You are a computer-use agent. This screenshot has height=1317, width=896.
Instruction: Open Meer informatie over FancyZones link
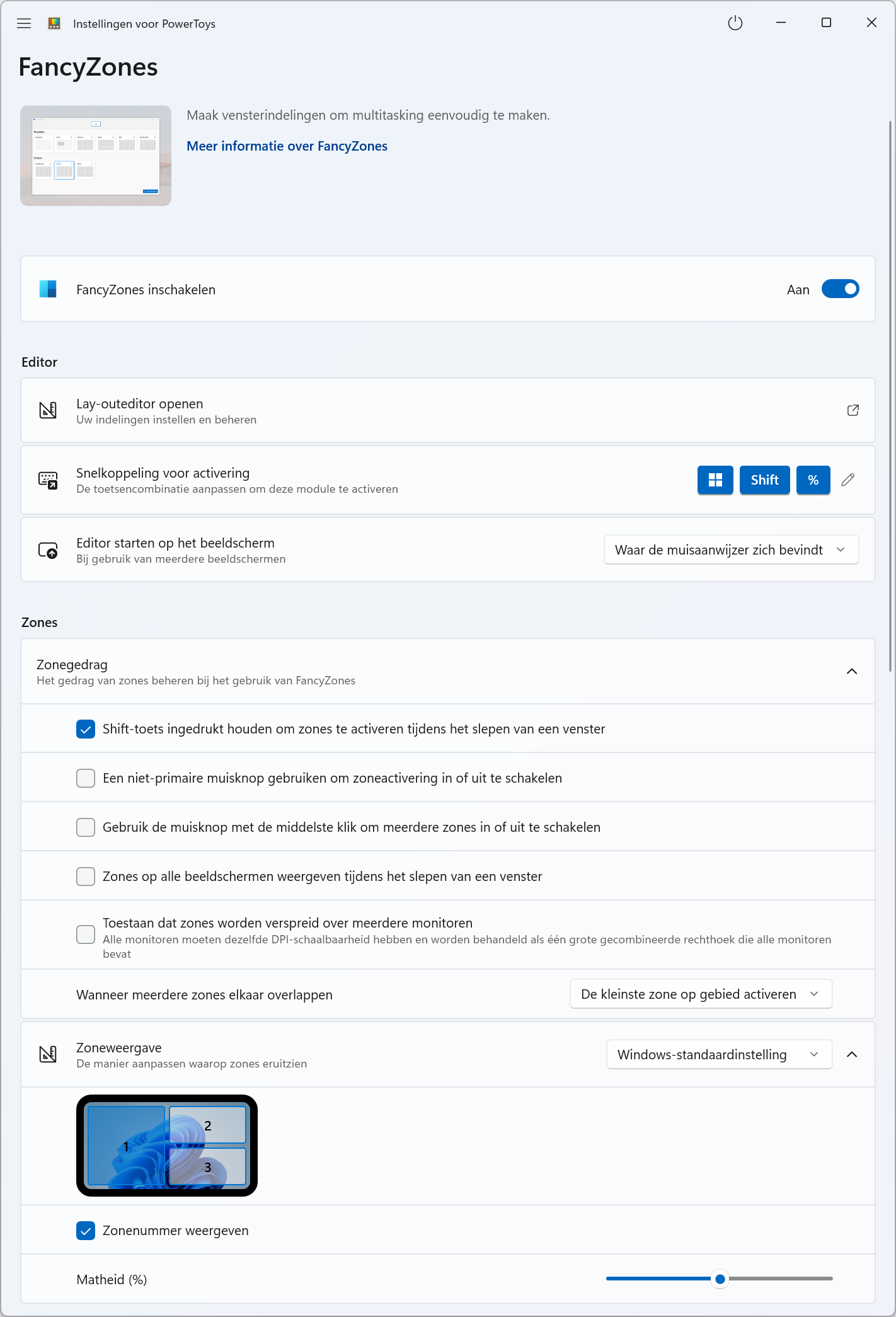pos(287,146)
